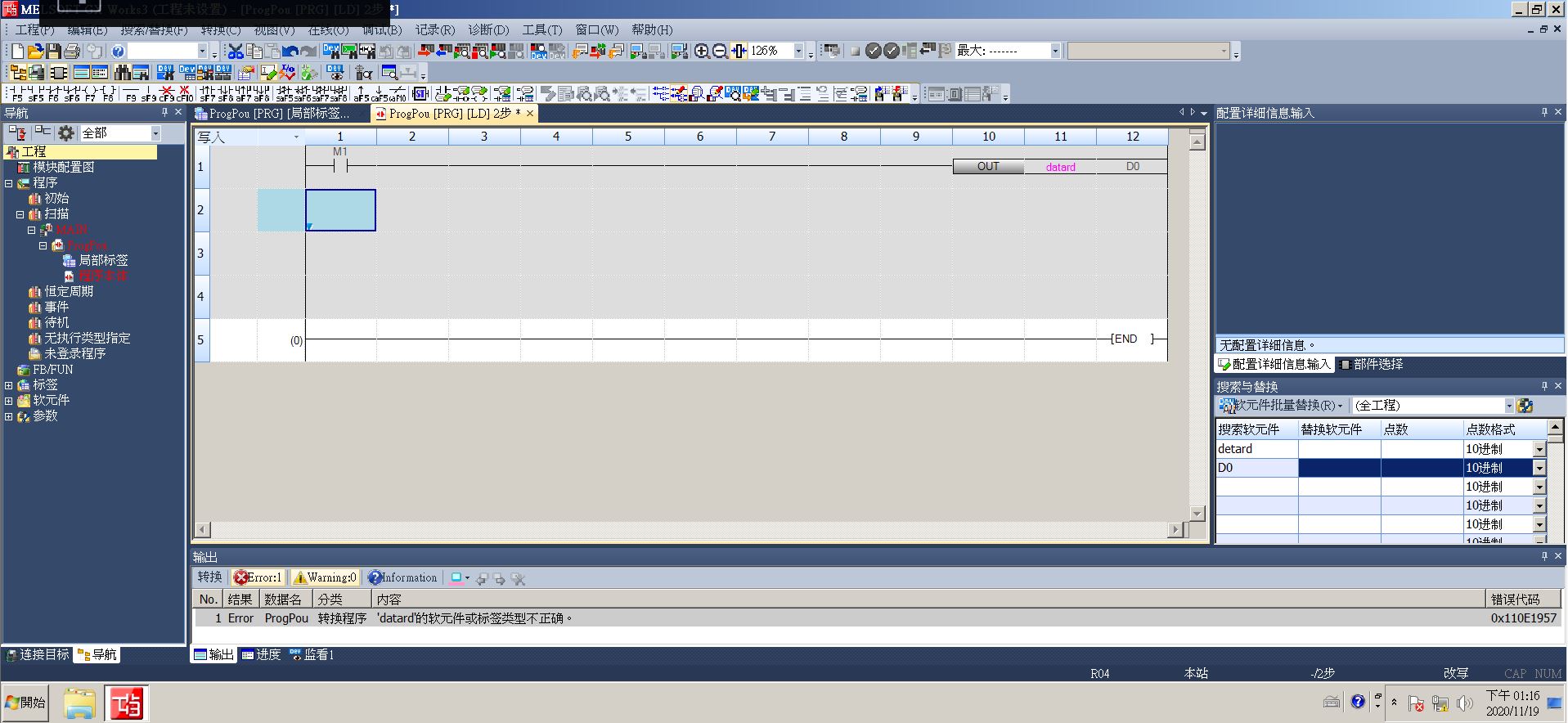Expand the 软元件 node in navigation tree
The height and width of the screenshot is (723, 1568).
[9, 401]
